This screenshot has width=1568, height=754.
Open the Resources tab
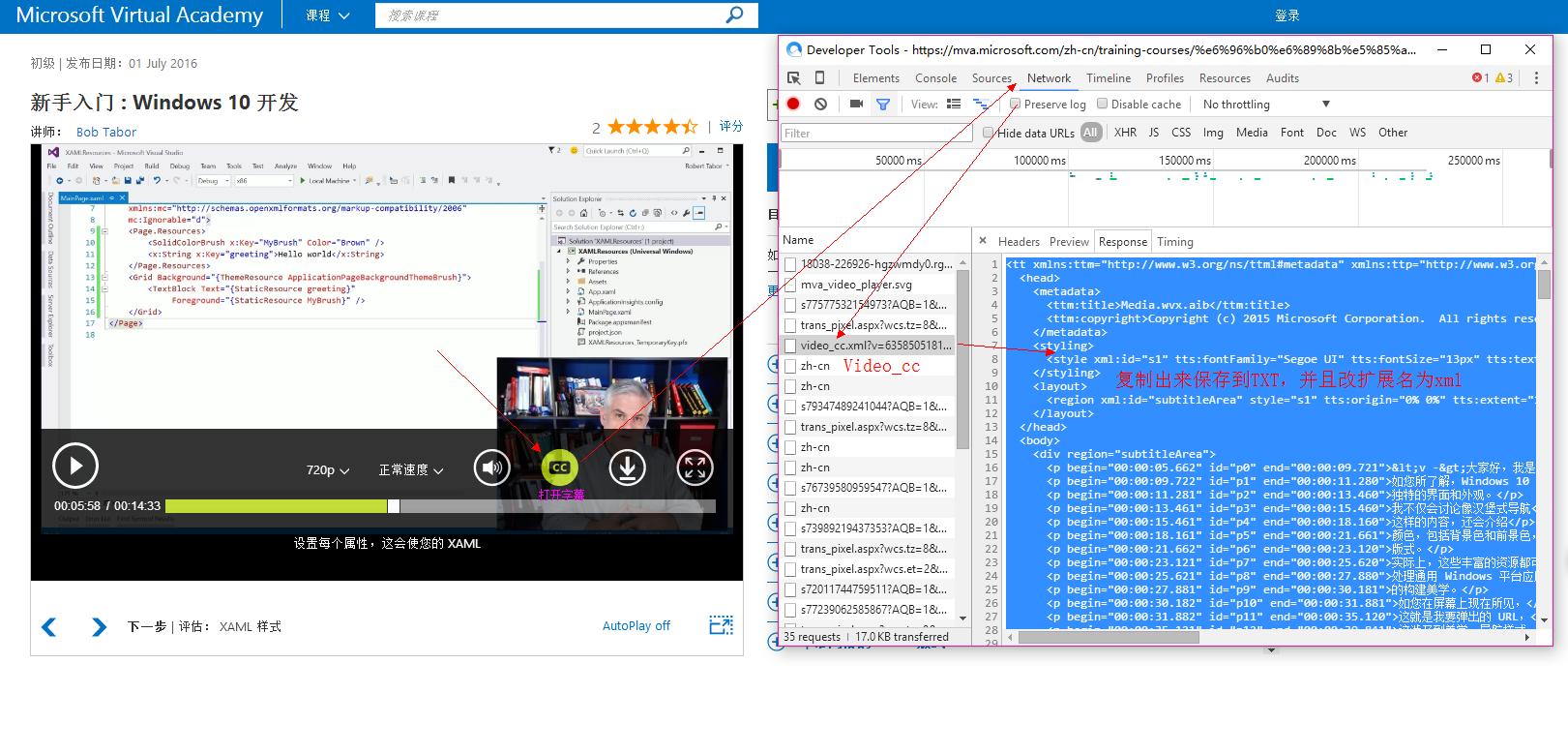(x=1225, y=78)
